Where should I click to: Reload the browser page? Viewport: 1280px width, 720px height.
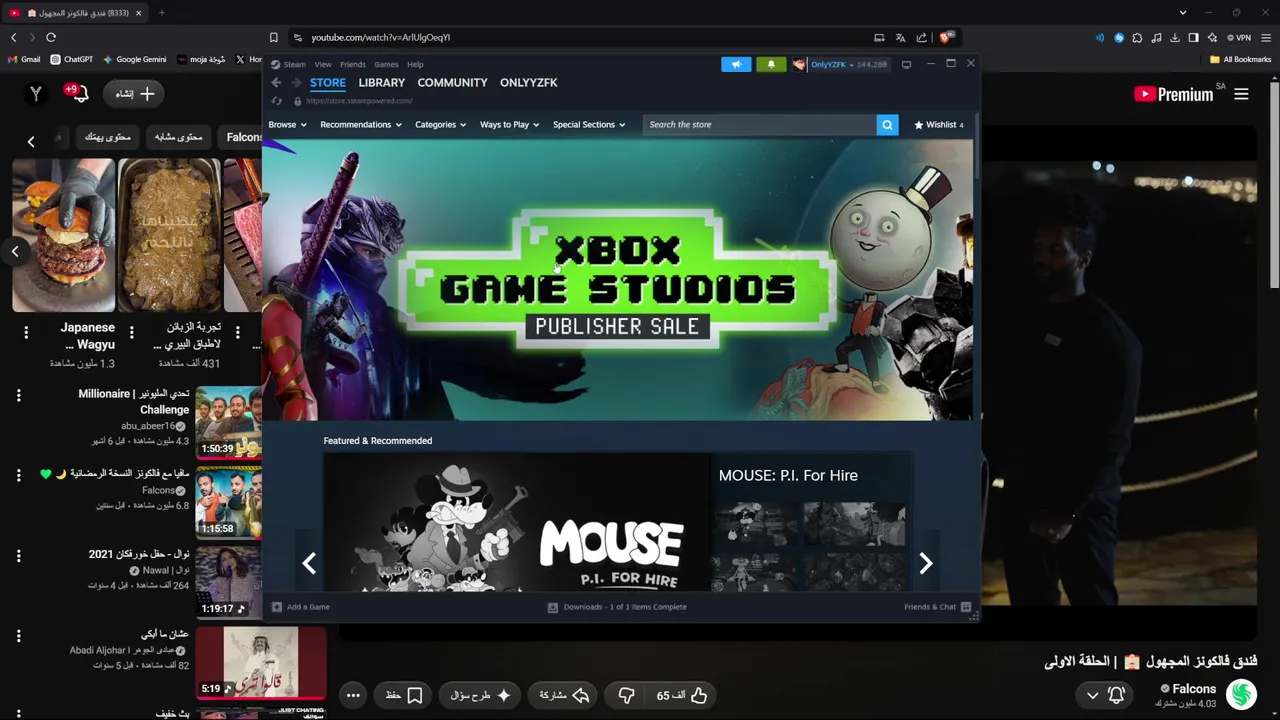pos(51,37)
